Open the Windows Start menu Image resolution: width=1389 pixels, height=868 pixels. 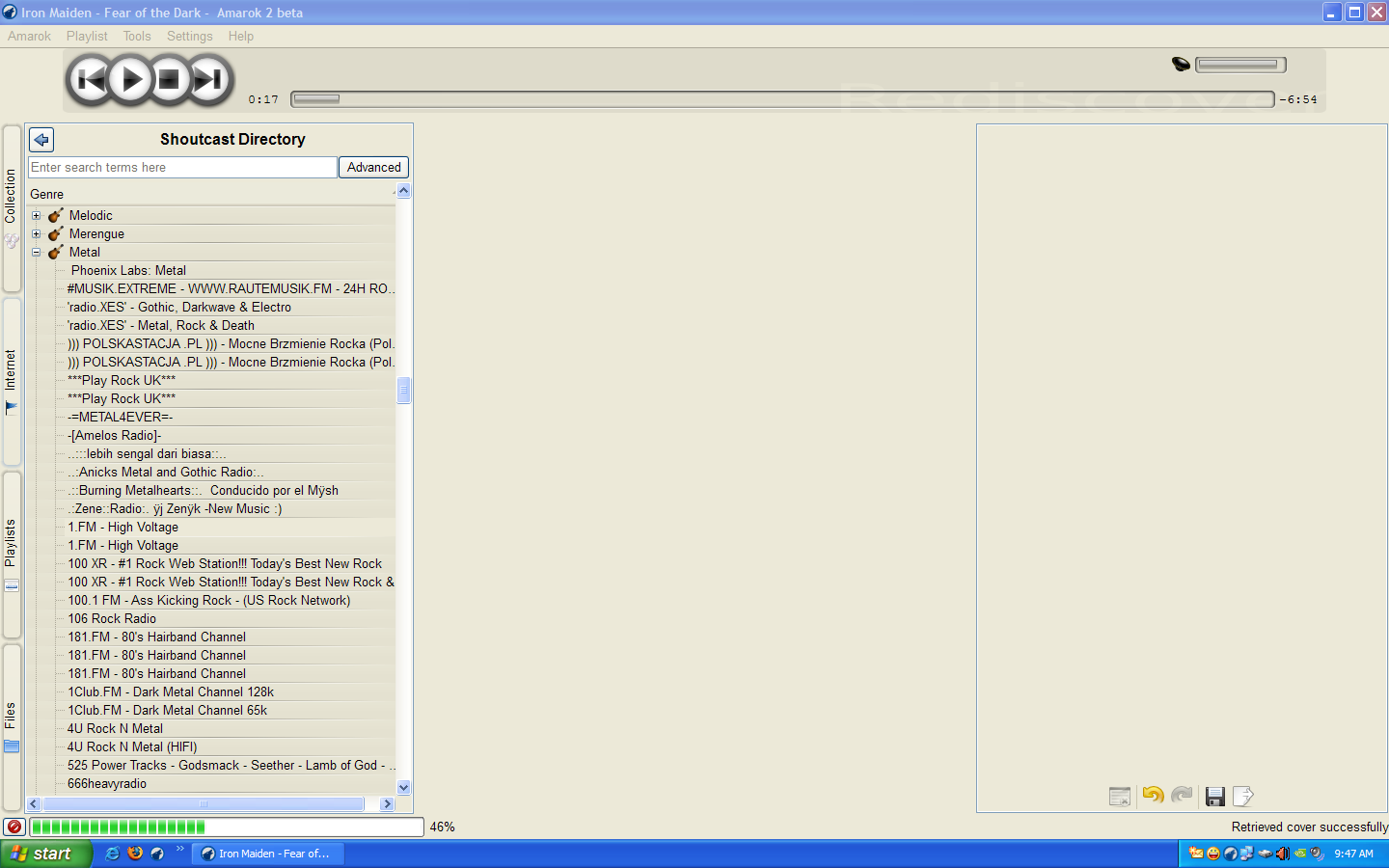[46, 854]
